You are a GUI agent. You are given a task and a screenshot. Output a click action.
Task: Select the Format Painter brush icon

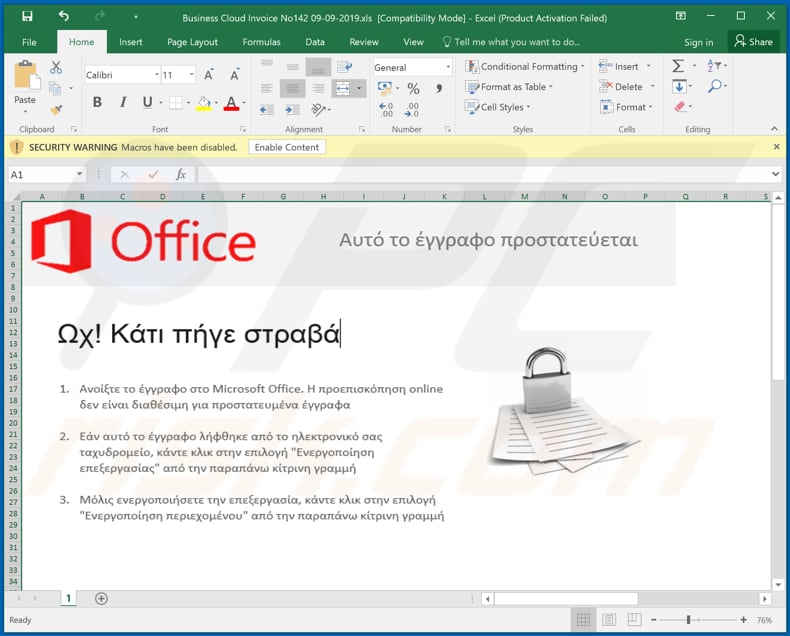(56, 109)
